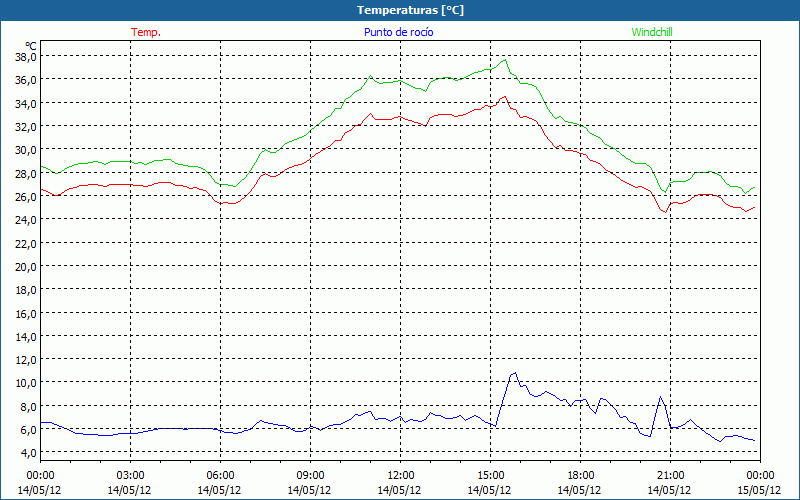This screenshot has width=800, height=500.
Task: Click the 06:00 time axis label
Action: point(220,476)
